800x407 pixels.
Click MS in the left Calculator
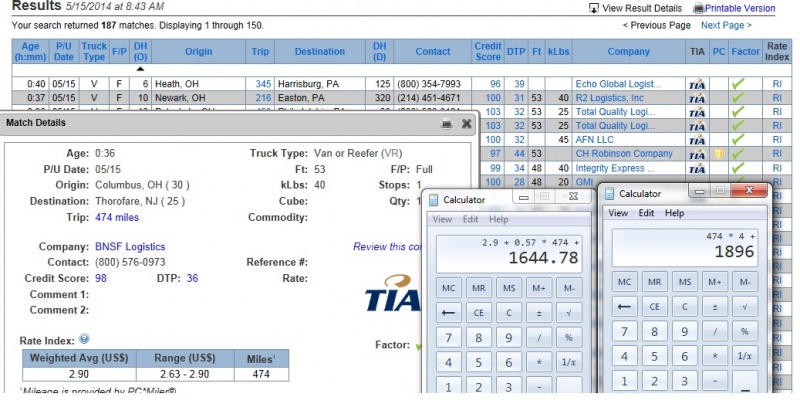click(x=509, y=288)
